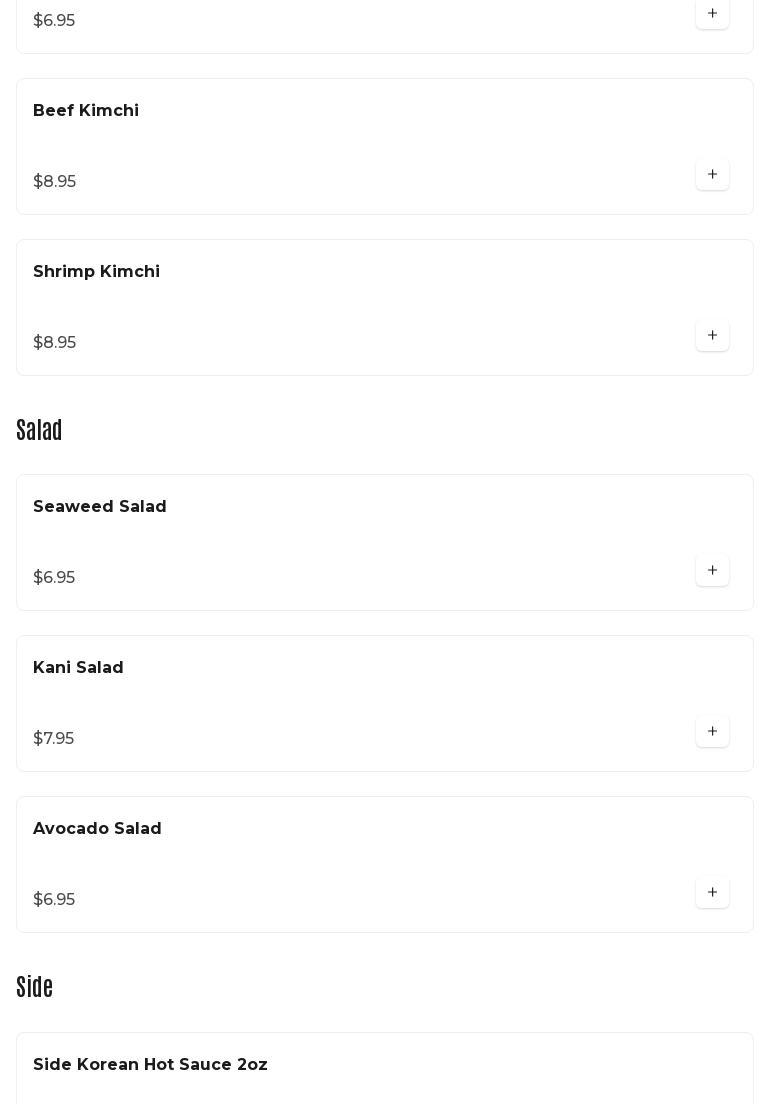Click the $6.95 price of Seaweed Salad
Screen dimensions: 770x1104
[54, 577]
